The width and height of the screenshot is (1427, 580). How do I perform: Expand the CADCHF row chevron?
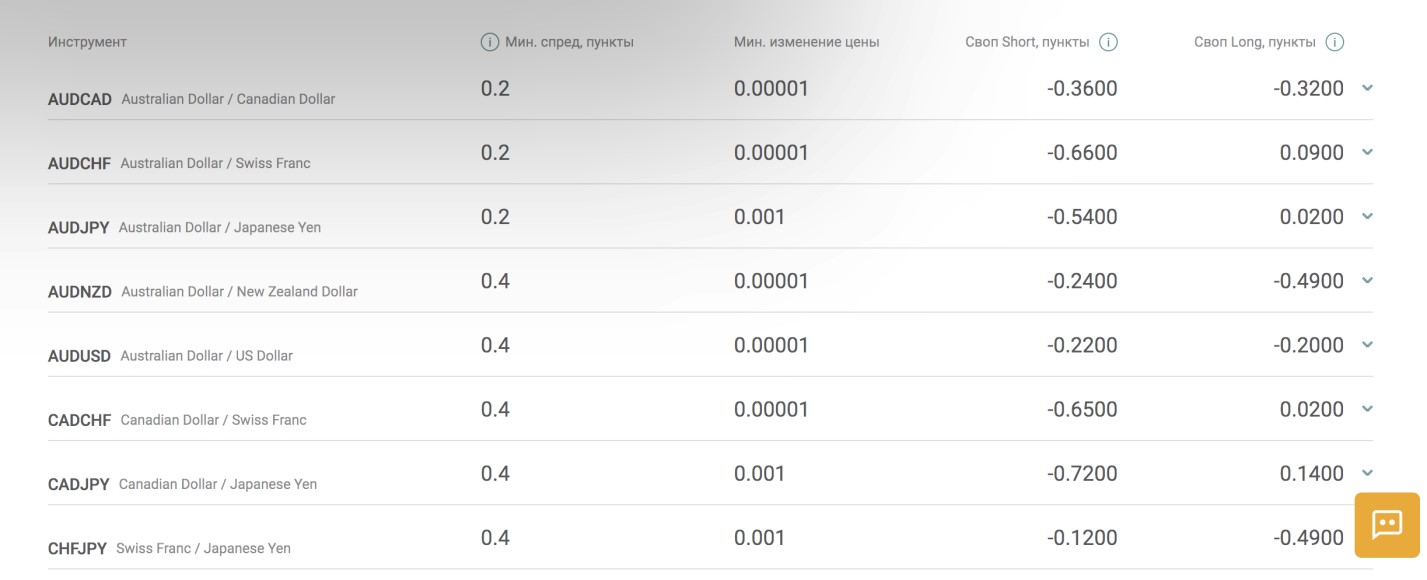[1367, 408]
